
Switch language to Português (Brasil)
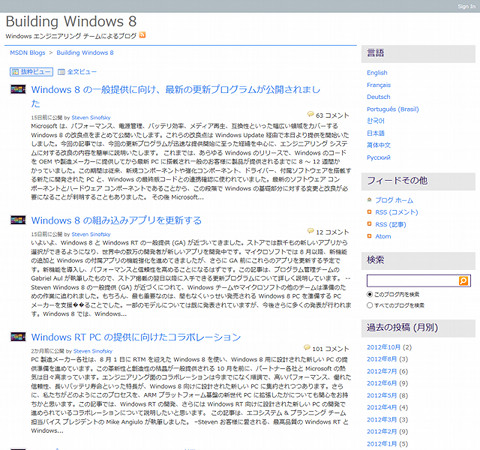pyautogui.click(x=393, y=109)
